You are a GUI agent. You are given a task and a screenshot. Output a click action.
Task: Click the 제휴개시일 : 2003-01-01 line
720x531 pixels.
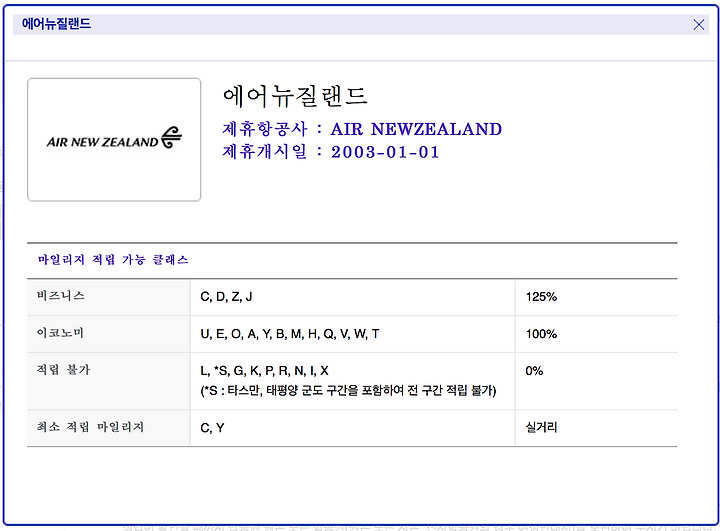point(331,152)
